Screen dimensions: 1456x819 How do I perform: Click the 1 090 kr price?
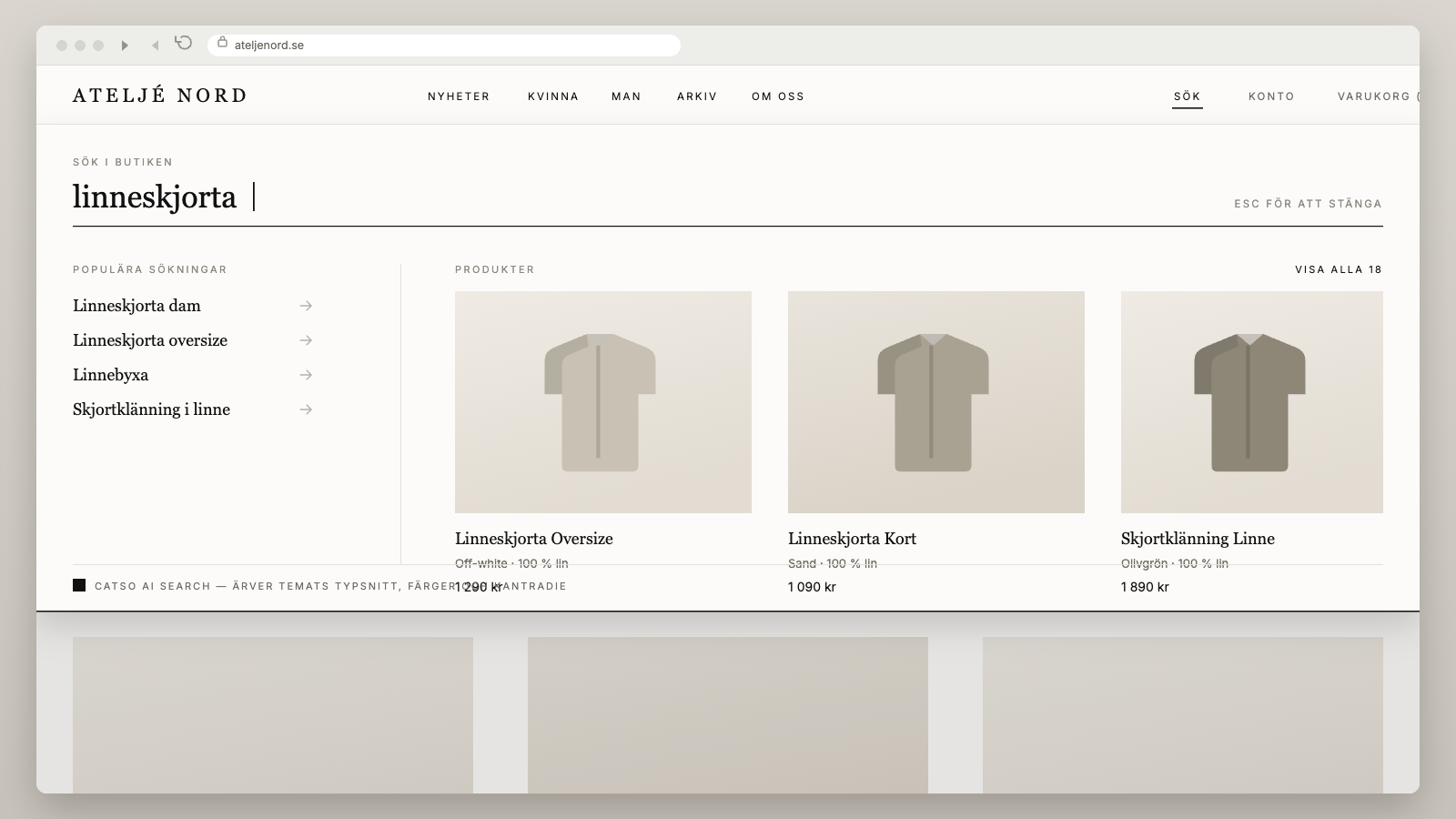coord(812,587)
